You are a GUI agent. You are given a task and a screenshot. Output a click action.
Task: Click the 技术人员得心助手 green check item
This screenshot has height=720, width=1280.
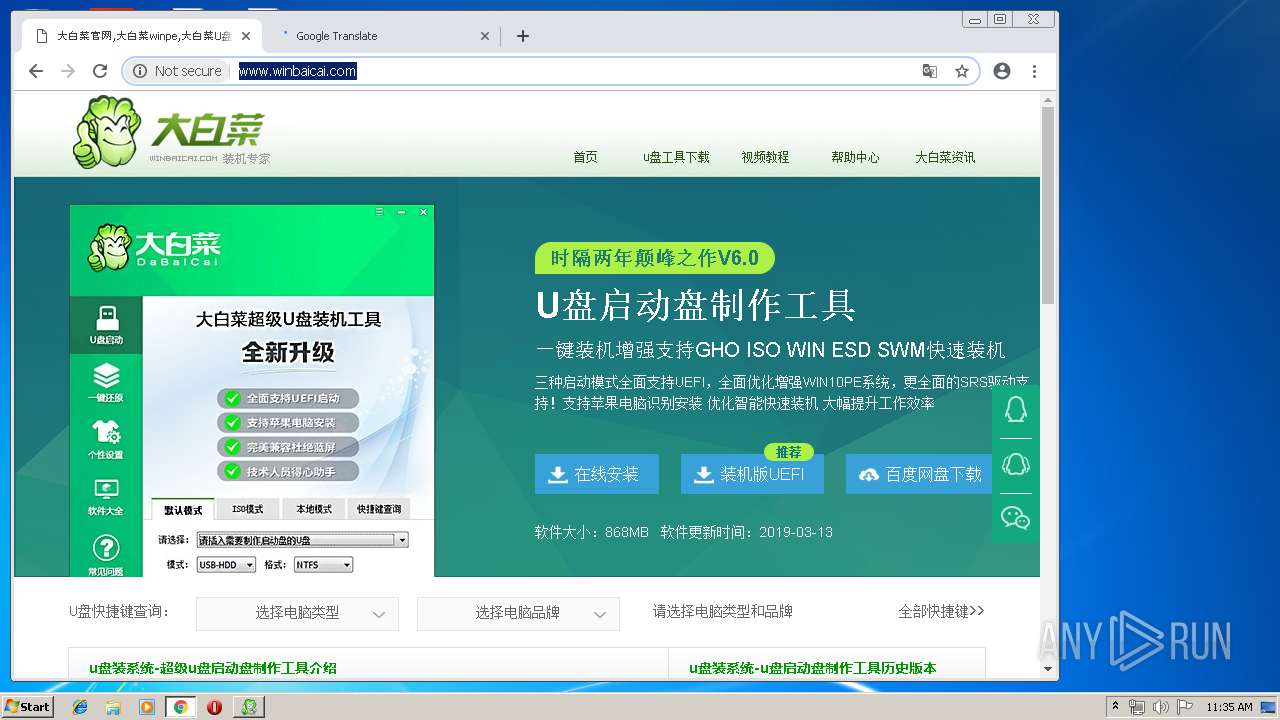coord(290,471)
